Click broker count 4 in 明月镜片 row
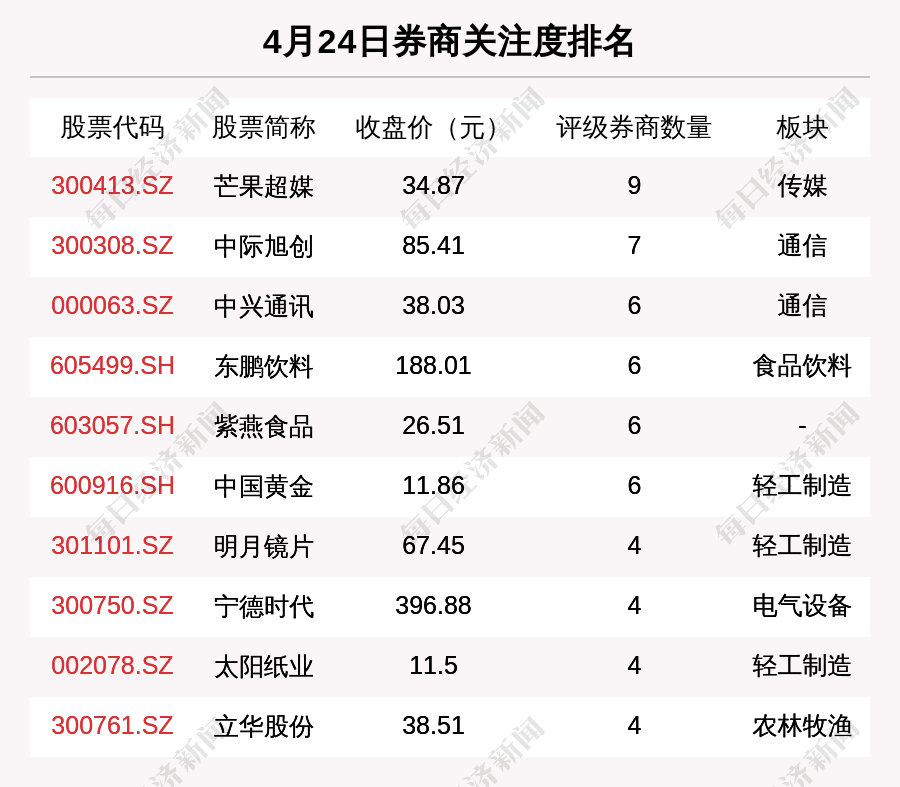The height and width of the screenshot is (787, 900). pos(634,545)
